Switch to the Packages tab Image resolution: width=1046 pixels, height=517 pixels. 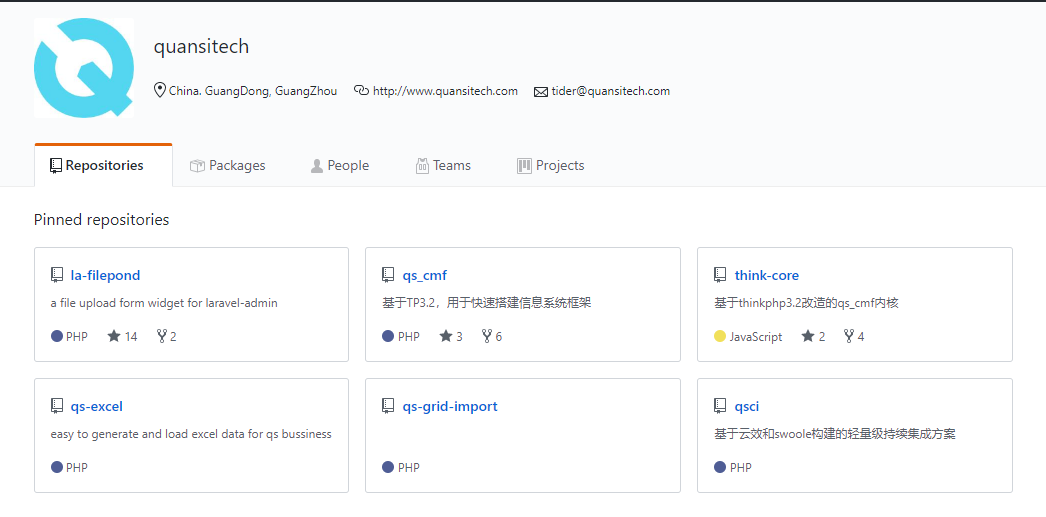(x=228, y=166)
